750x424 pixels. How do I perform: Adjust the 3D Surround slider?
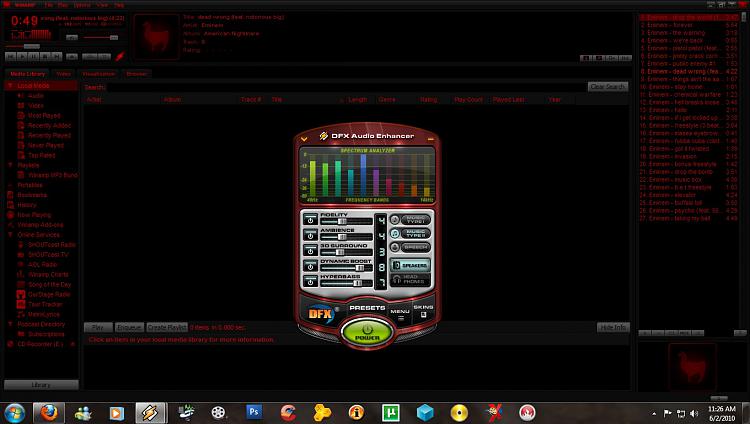click(346, 252)
